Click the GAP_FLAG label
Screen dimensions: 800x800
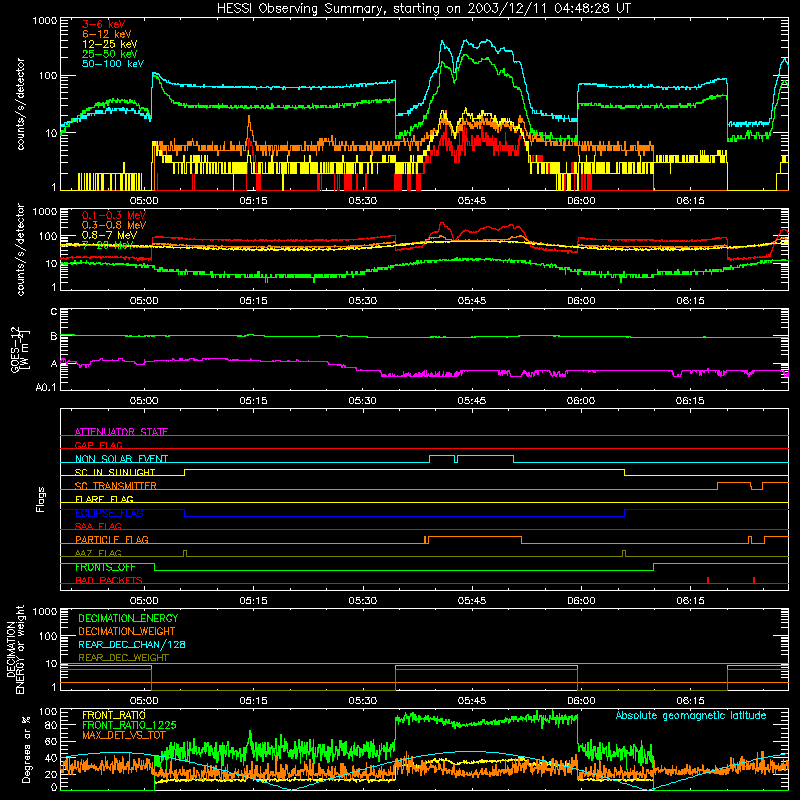(98, 445)
